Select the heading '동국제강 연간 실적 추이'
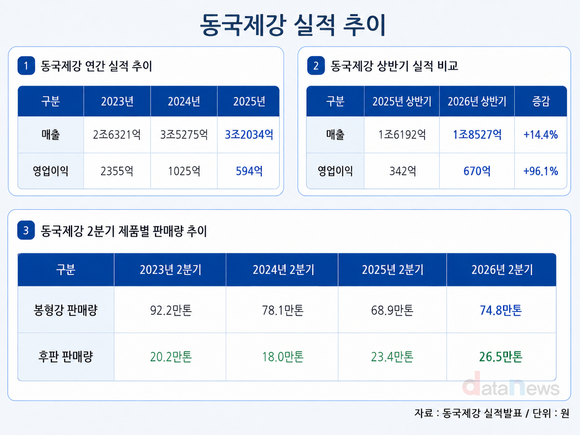 [96, 66]
